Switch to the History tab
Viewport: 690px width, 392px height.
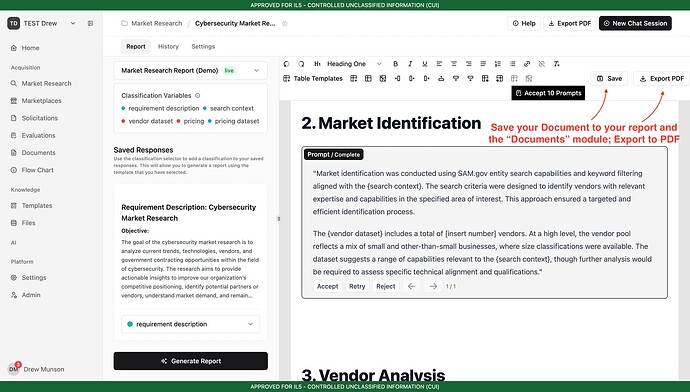(x=168, y=46)
